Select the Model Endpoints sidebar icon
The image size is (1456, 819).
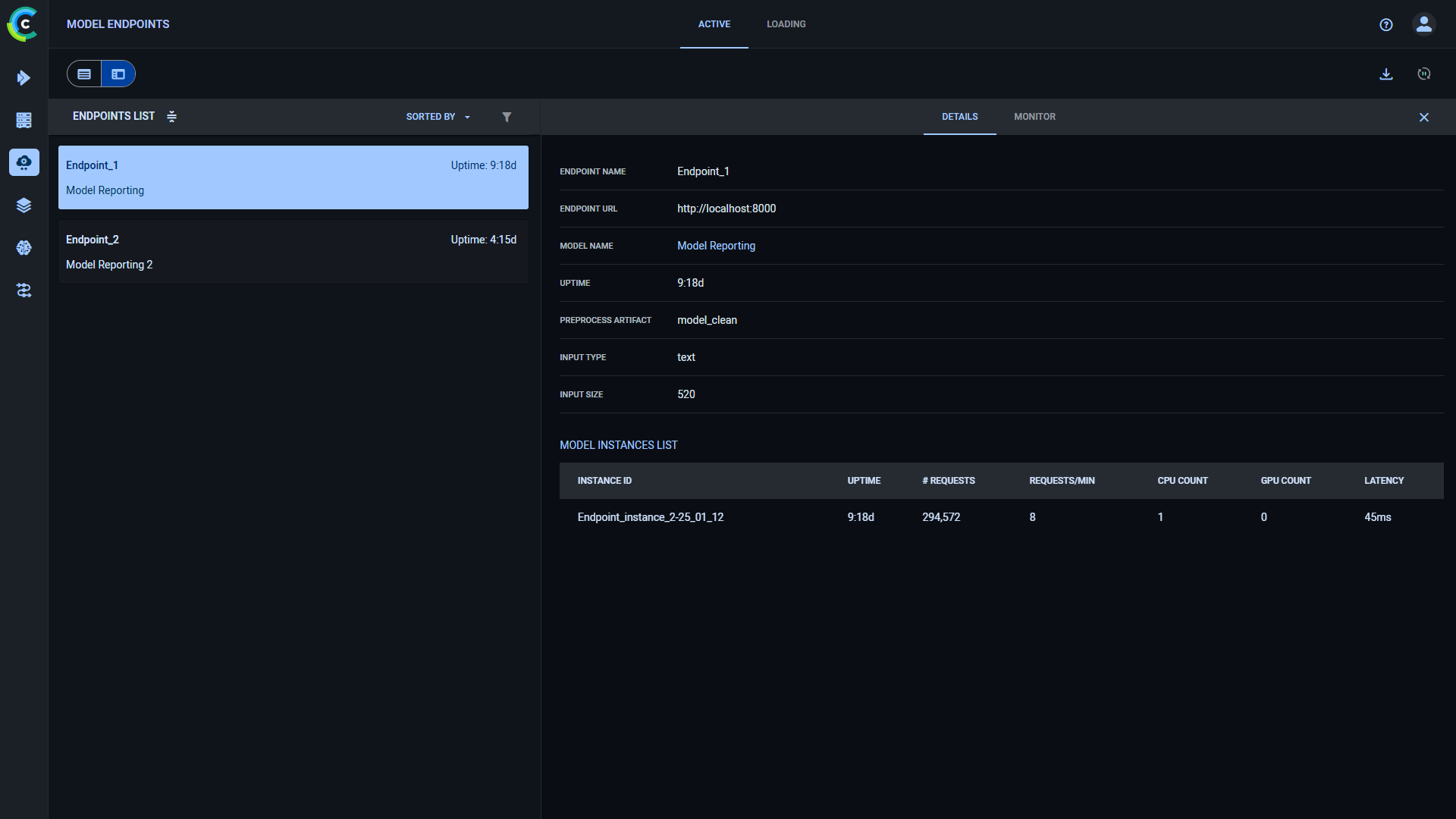24,162
